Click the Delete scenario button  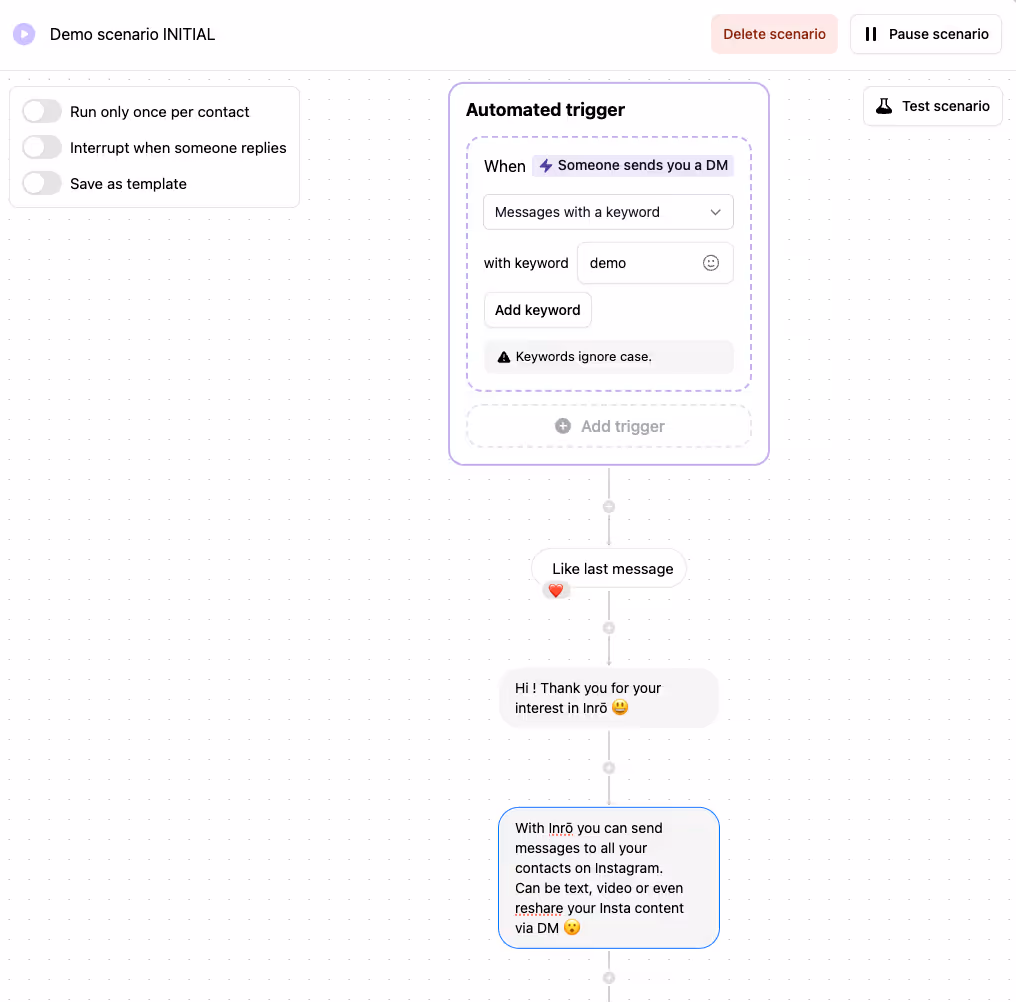[x=774, y=33]
